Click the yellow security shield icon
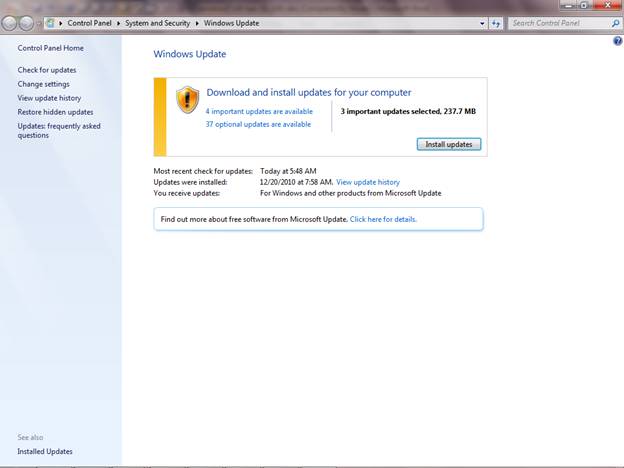Screen dimensions: 624x468 click(x=187, y=99)
